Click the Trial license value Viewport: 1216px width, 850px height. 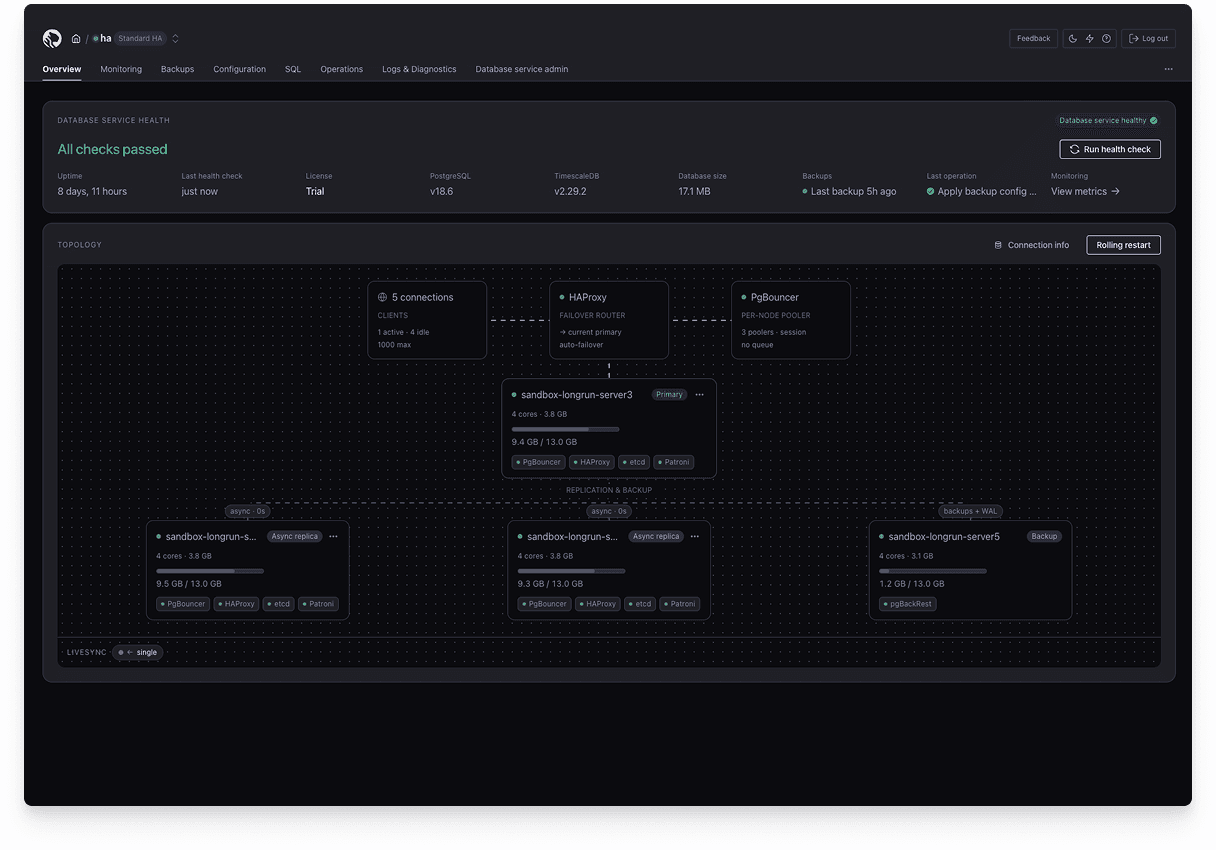pyautogui.click(x=315, y=191)
